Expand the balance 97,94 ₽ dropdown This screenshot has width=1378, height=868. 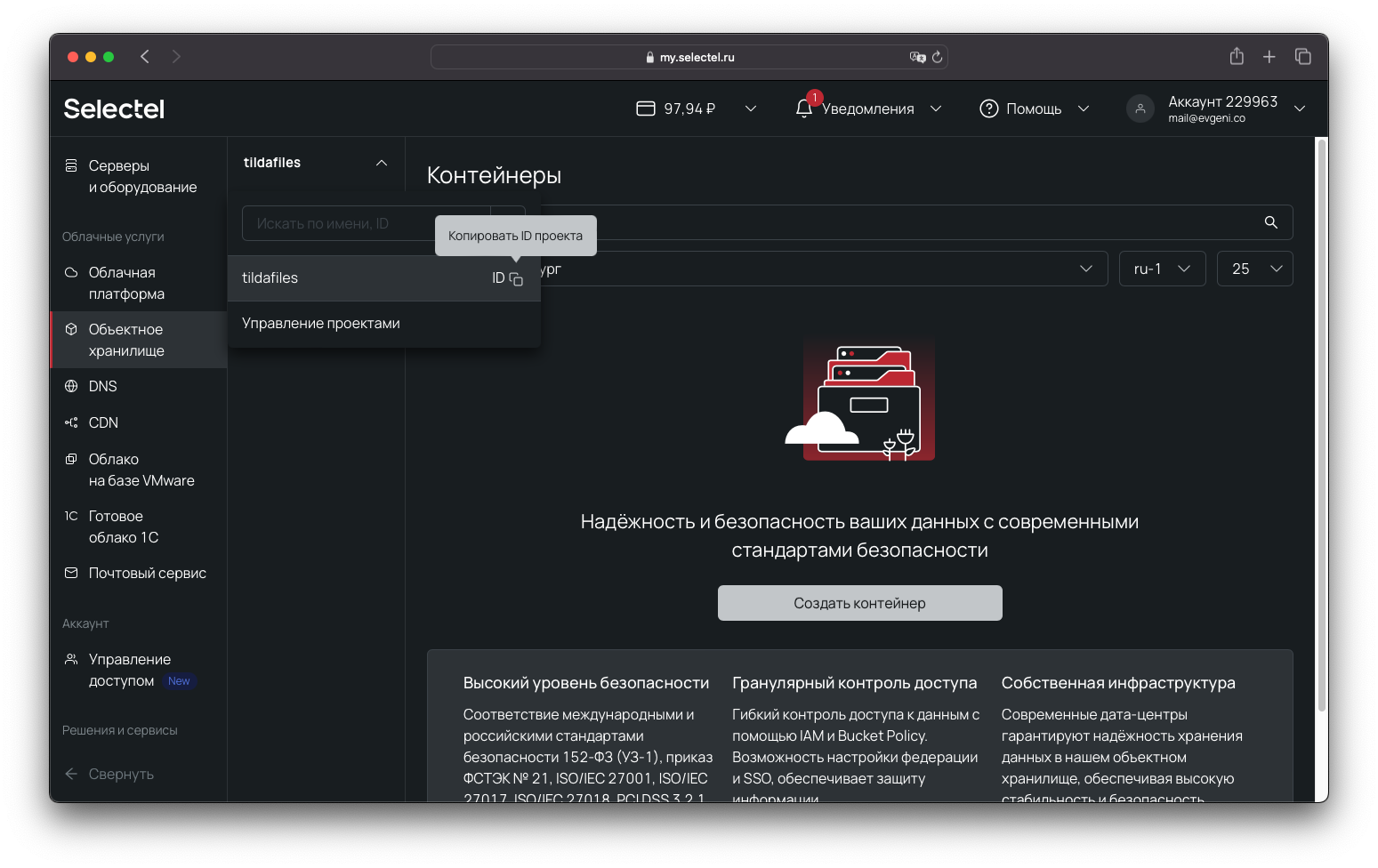751,108
